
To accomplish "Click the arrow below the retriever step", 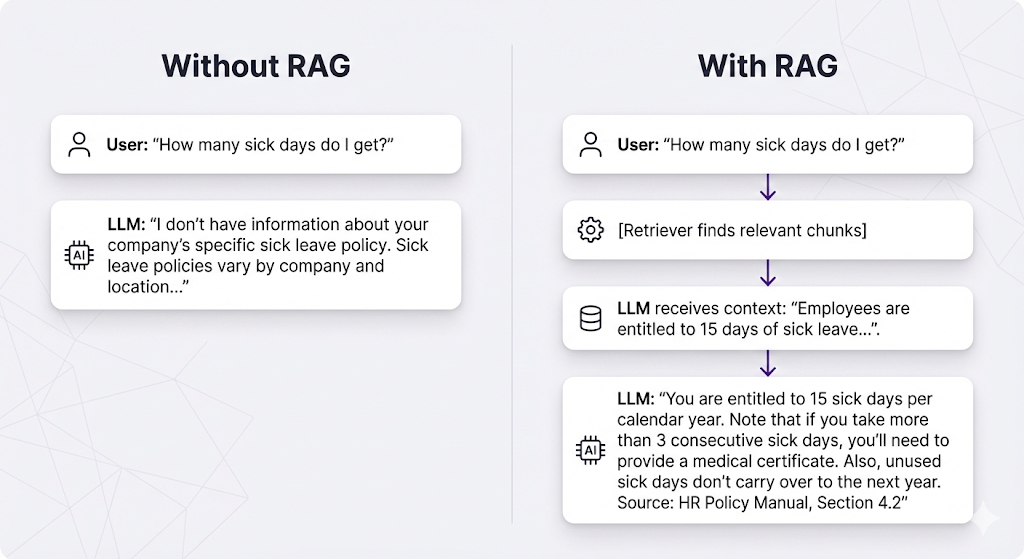I will (767, 273).
